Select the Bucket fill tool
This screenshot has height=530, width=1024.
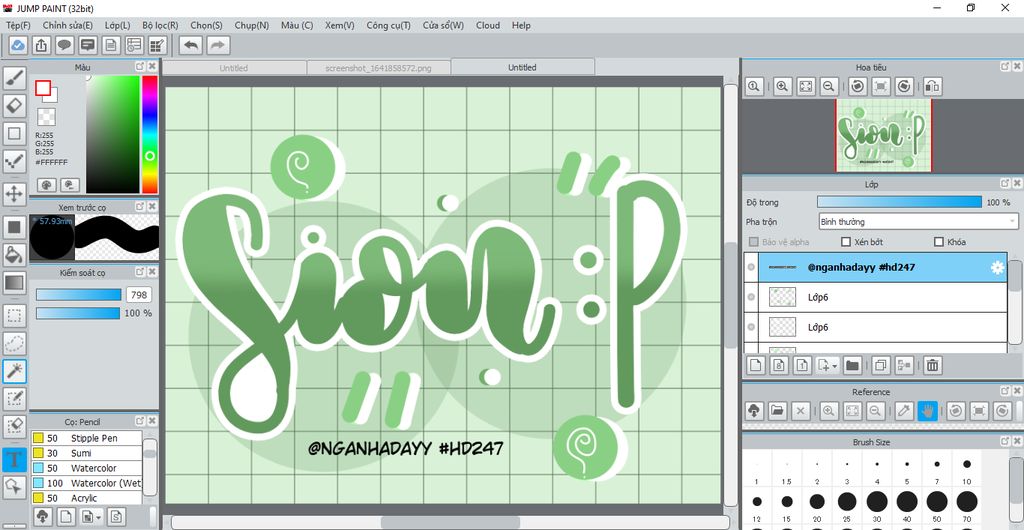tap(14, 253)
